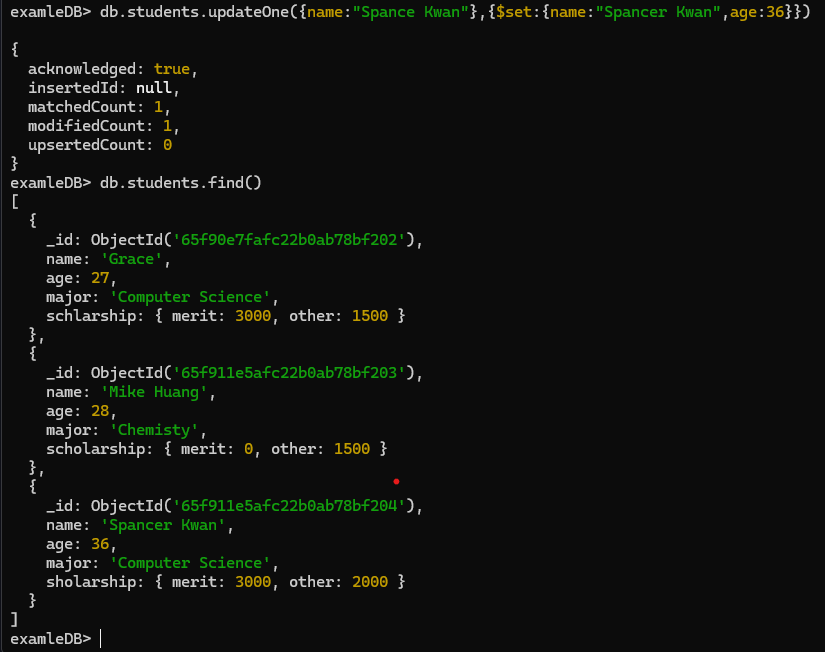The image size is (825, 652).
Task: Click the red dot marker
Action: [396, 482]
